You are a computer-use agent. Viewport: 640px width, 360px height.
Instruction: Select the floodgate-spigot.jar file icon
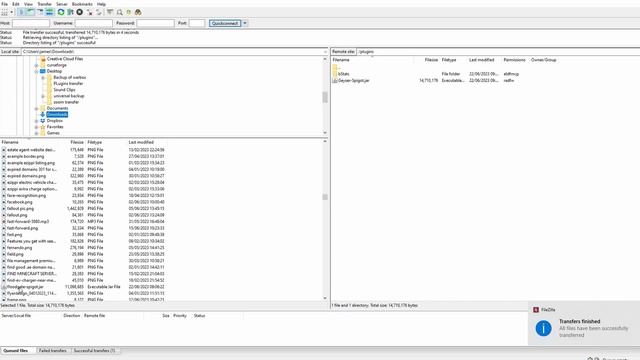4,287
